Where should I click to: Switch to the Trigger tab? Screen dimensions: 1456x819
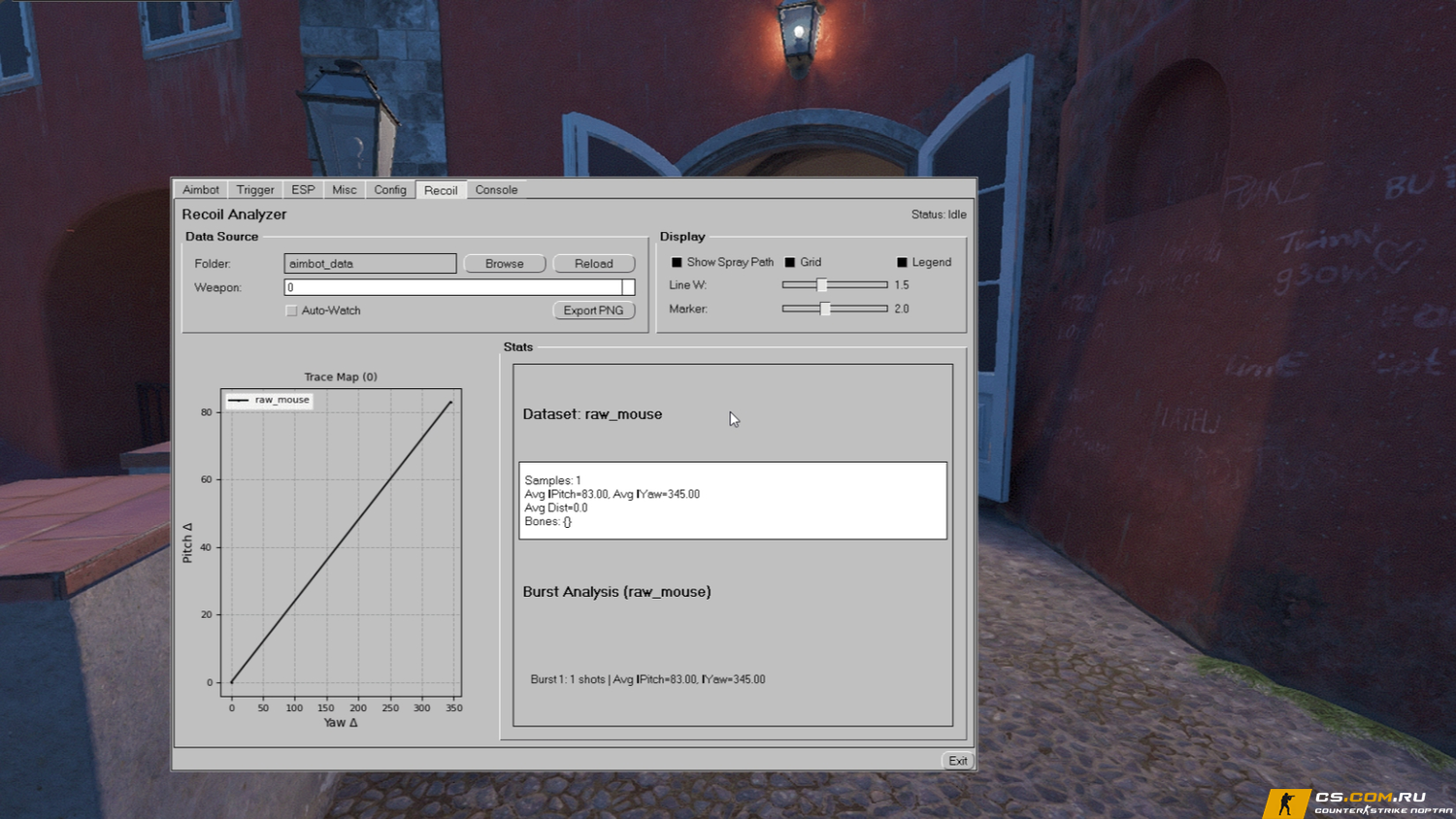[255, 190]
